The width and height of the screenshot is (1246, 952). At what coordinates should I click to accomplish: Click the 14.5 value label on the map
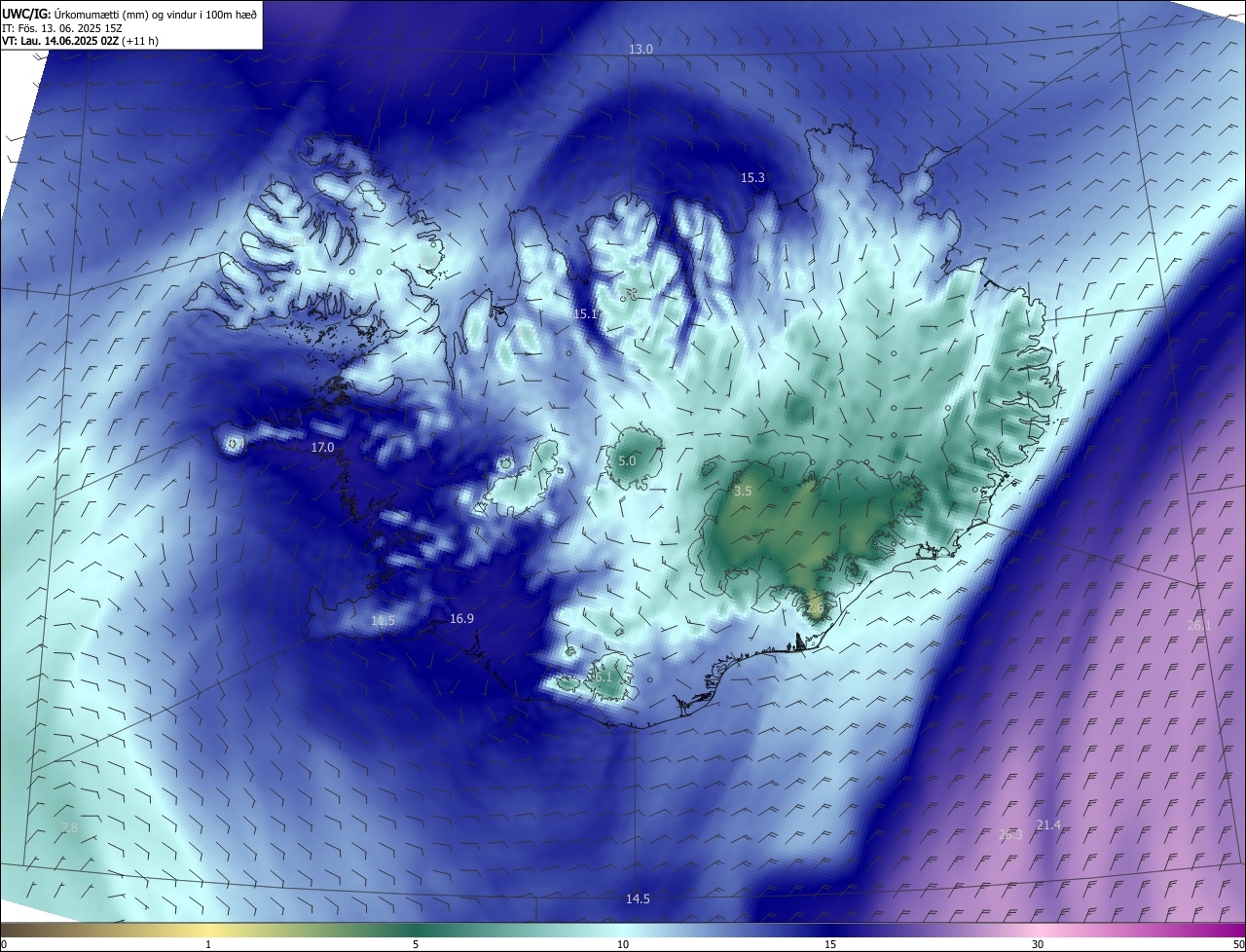[x=638, y=898]
